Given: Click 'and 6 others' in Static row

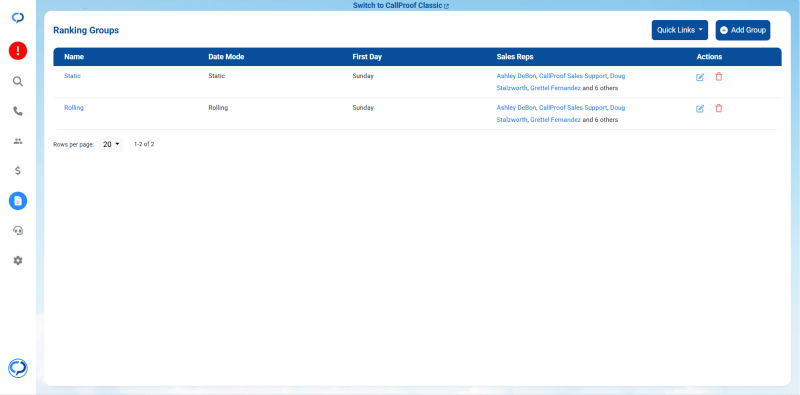Looking at the screenshot, I should (600, 88).
